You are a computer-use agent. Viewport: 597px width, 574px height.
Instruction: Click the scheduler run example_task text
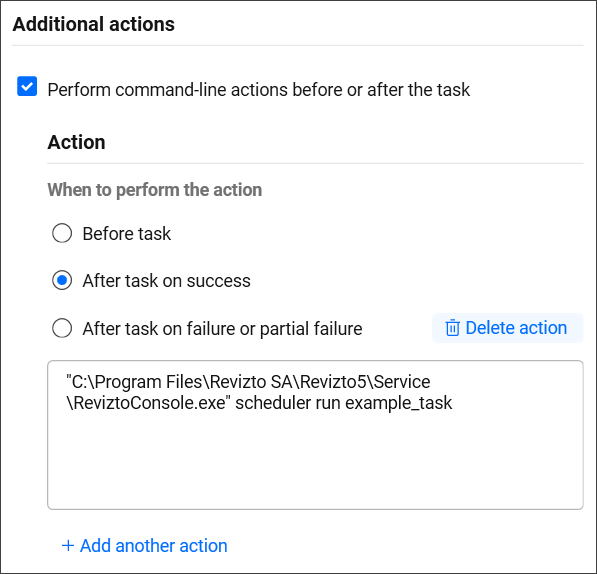click(344, 403)
